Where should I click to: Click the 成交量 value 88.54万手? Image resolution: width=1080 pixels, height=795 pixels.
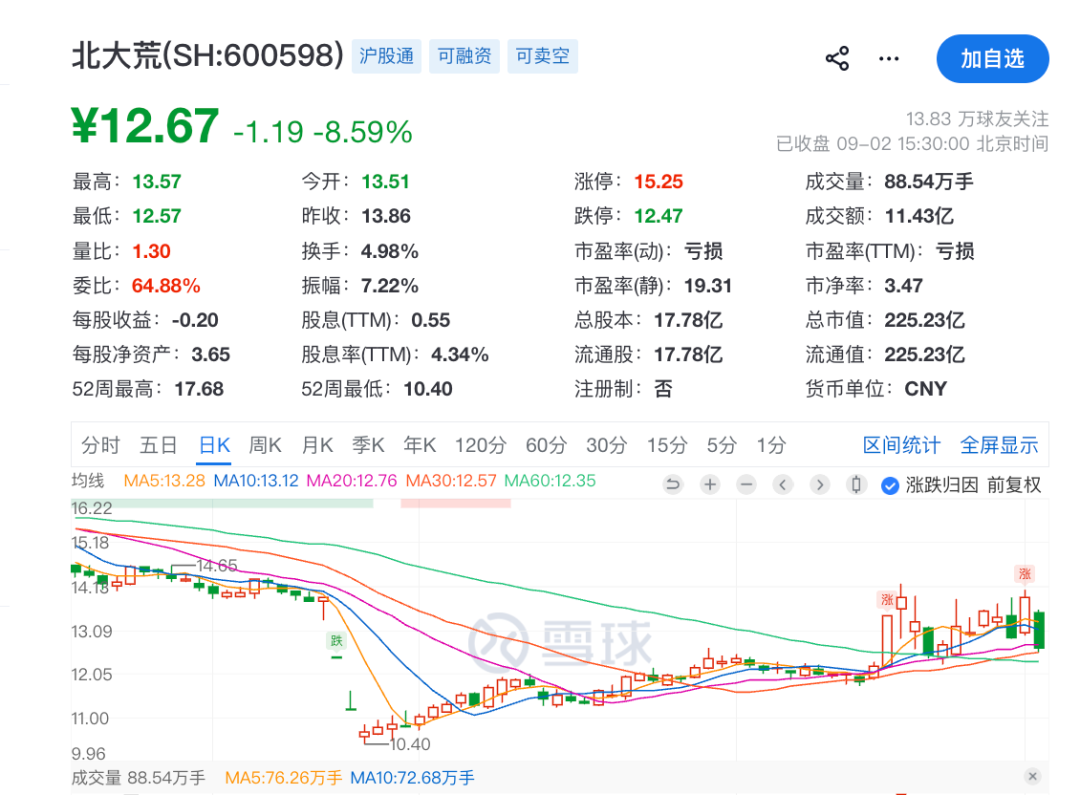click(928, 182)
